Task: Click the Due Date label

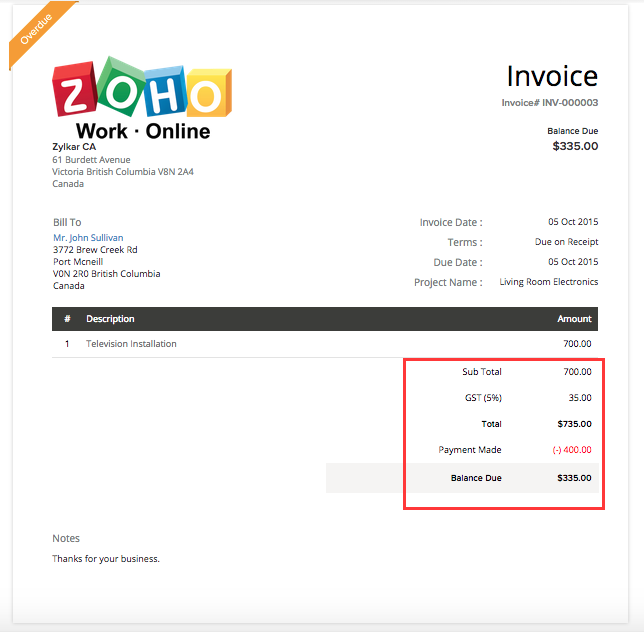Action: [458, 262]
